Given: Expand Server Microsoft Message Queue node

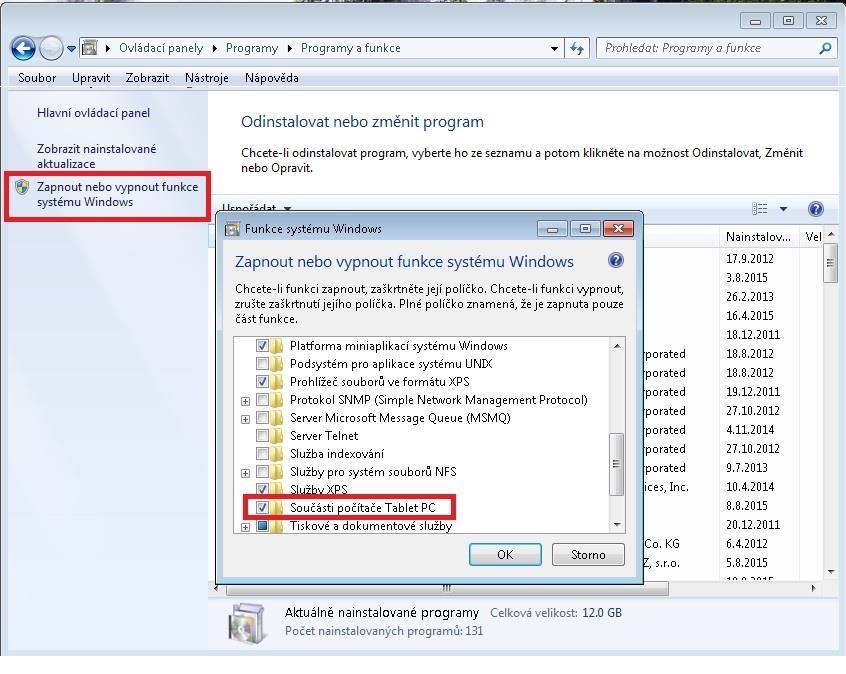Looking at the screenshot, I should coord(245,419).
